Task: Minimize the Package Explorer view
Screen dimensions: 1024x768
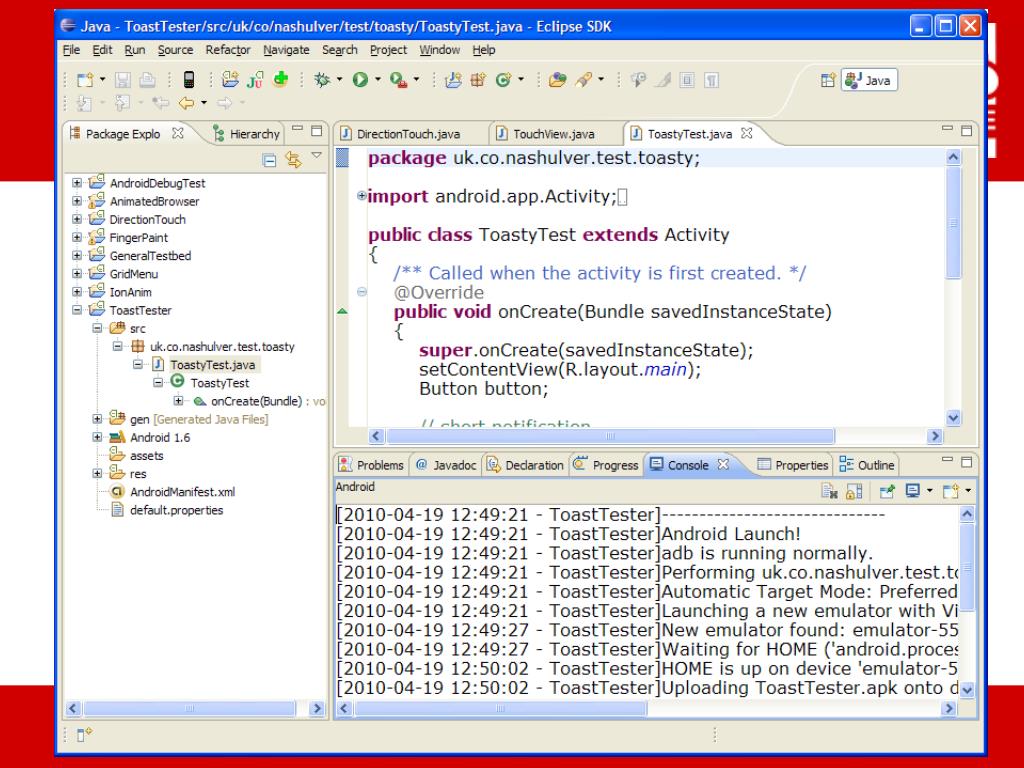Action: (298, 129)
